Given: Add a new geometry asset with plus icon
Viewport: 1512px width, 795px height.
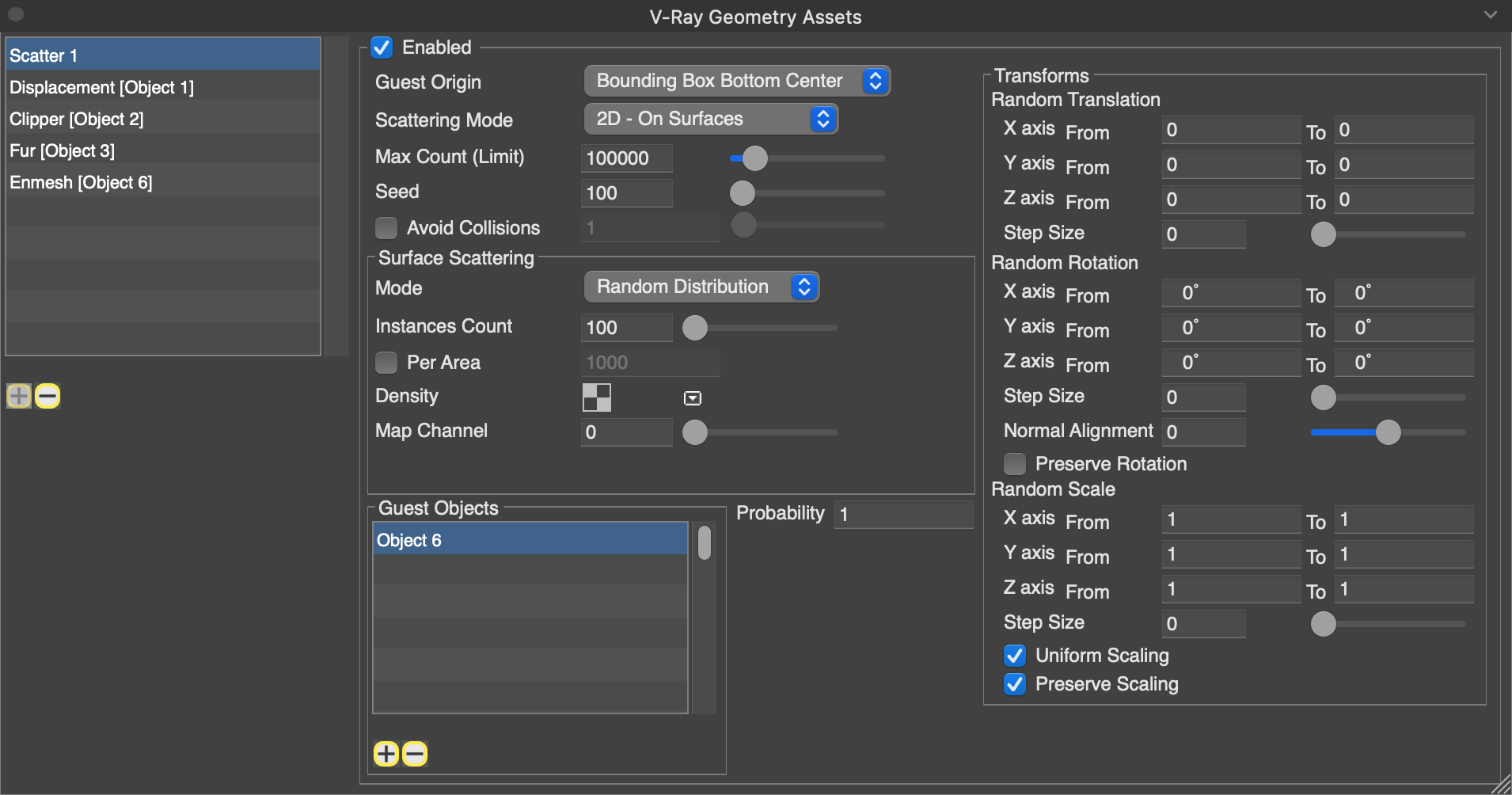Looking at the screenshot, I should coord(19,395).
